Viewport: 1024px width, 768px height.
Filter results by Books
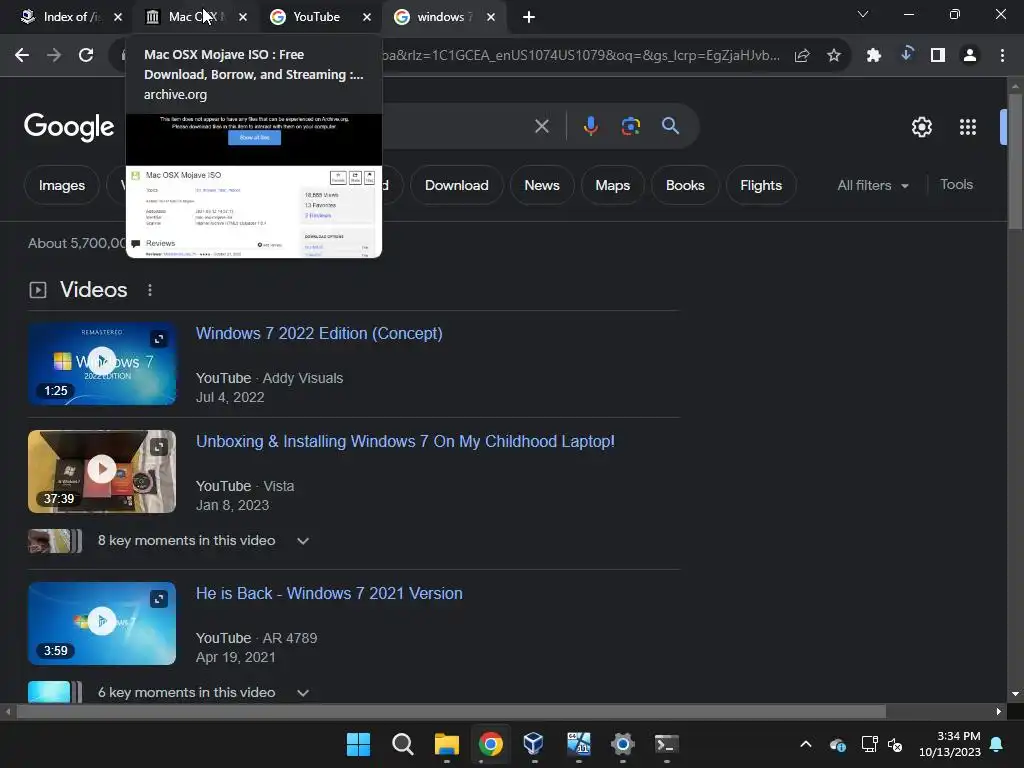pyautogui.click(x=685, y=185)
